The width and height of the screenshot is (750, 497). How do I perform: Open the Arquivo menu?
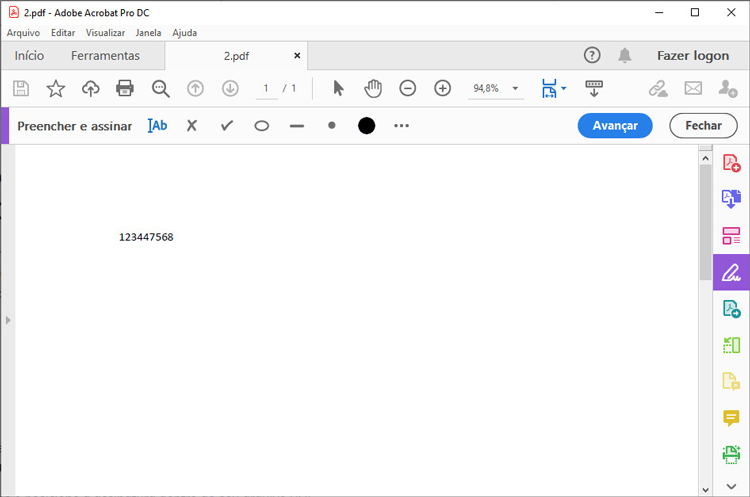point(23,33)
